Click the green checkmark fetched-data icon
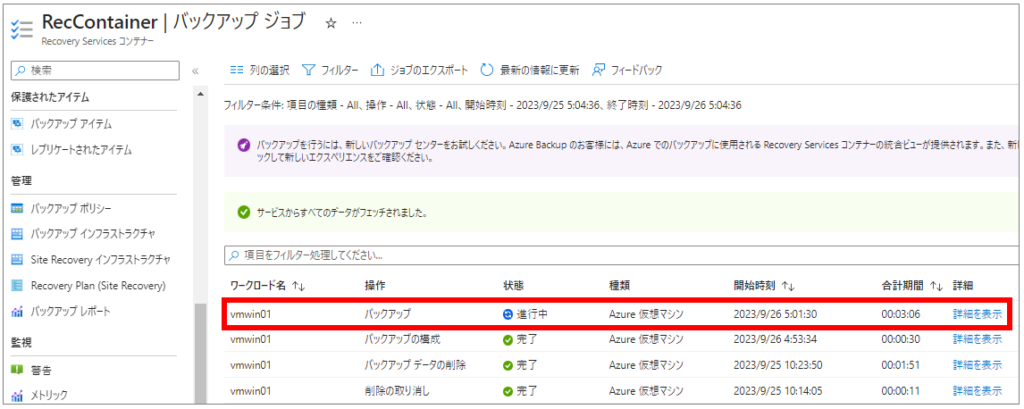1024x409 pixels. (x=244, y=212)
